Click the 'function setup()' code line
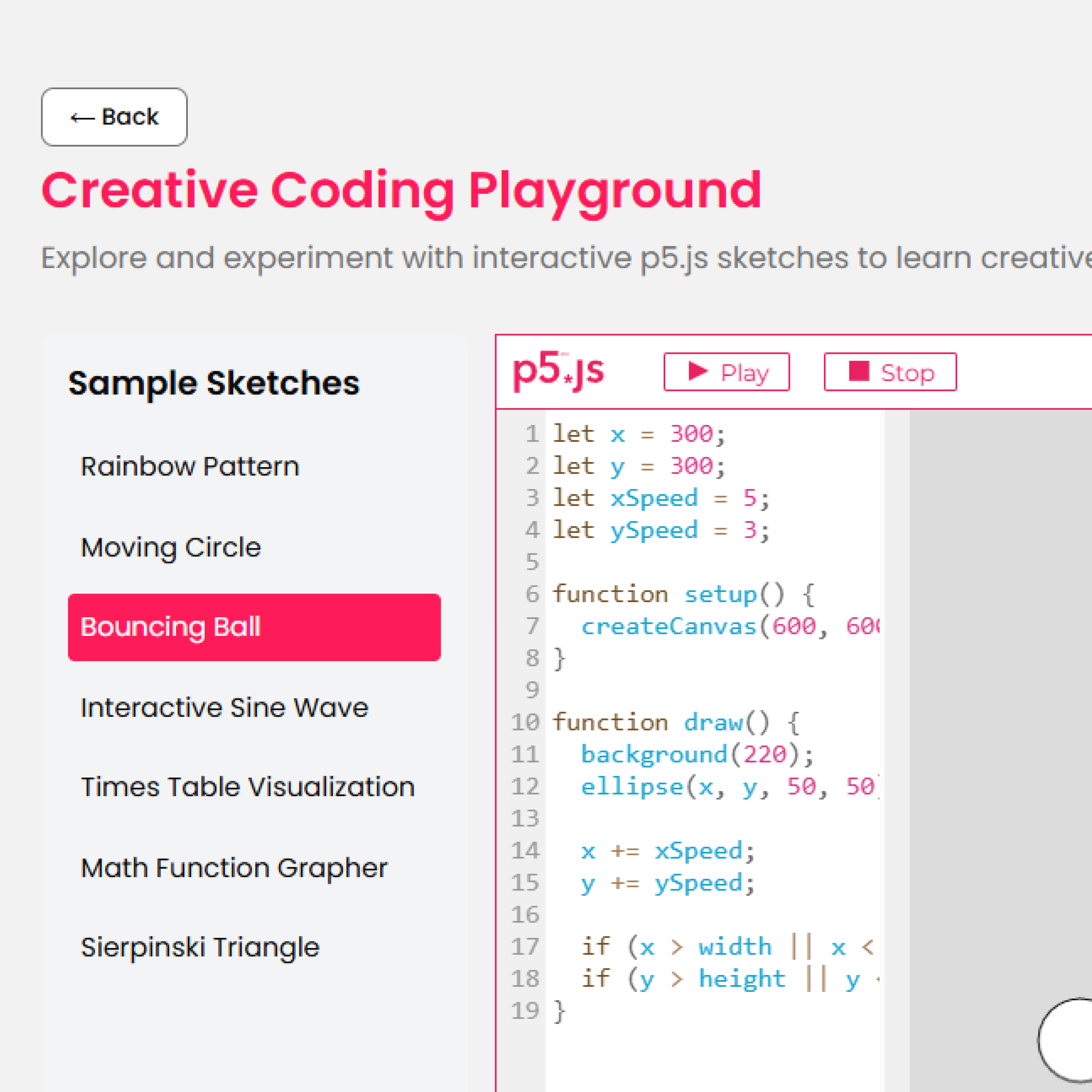This screenshot has height=1092, width=1092. [x=683, y=594]
